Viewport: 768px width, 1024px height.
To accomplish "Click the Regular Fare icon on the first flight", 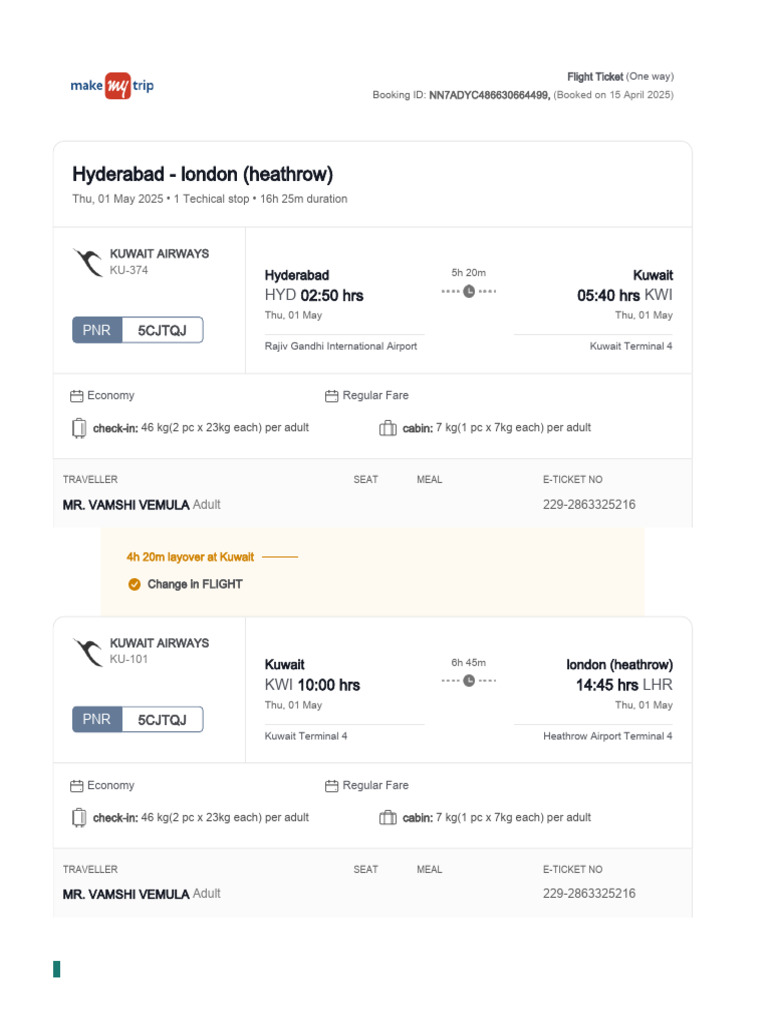I will click(x=332, y=396).
